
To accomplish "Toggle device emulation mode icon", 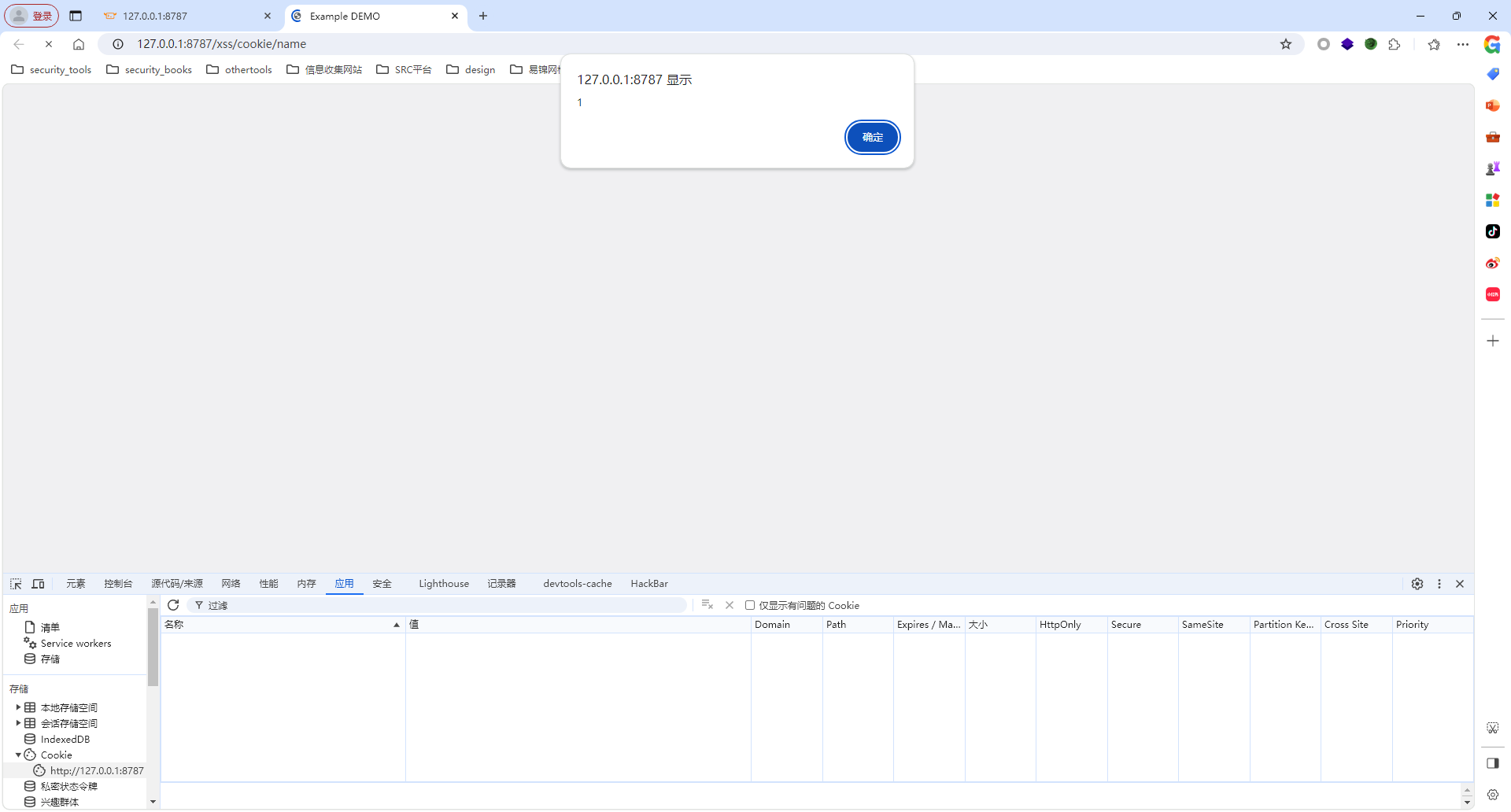I will tap(38, 584).
